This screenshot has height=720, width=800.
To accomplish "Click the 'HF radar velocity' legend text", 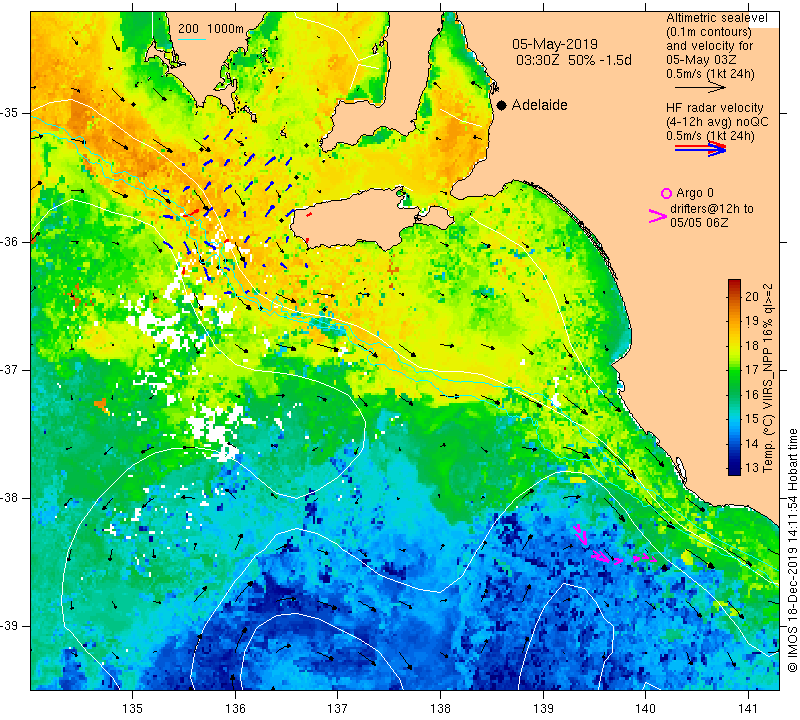I will 714,108.
